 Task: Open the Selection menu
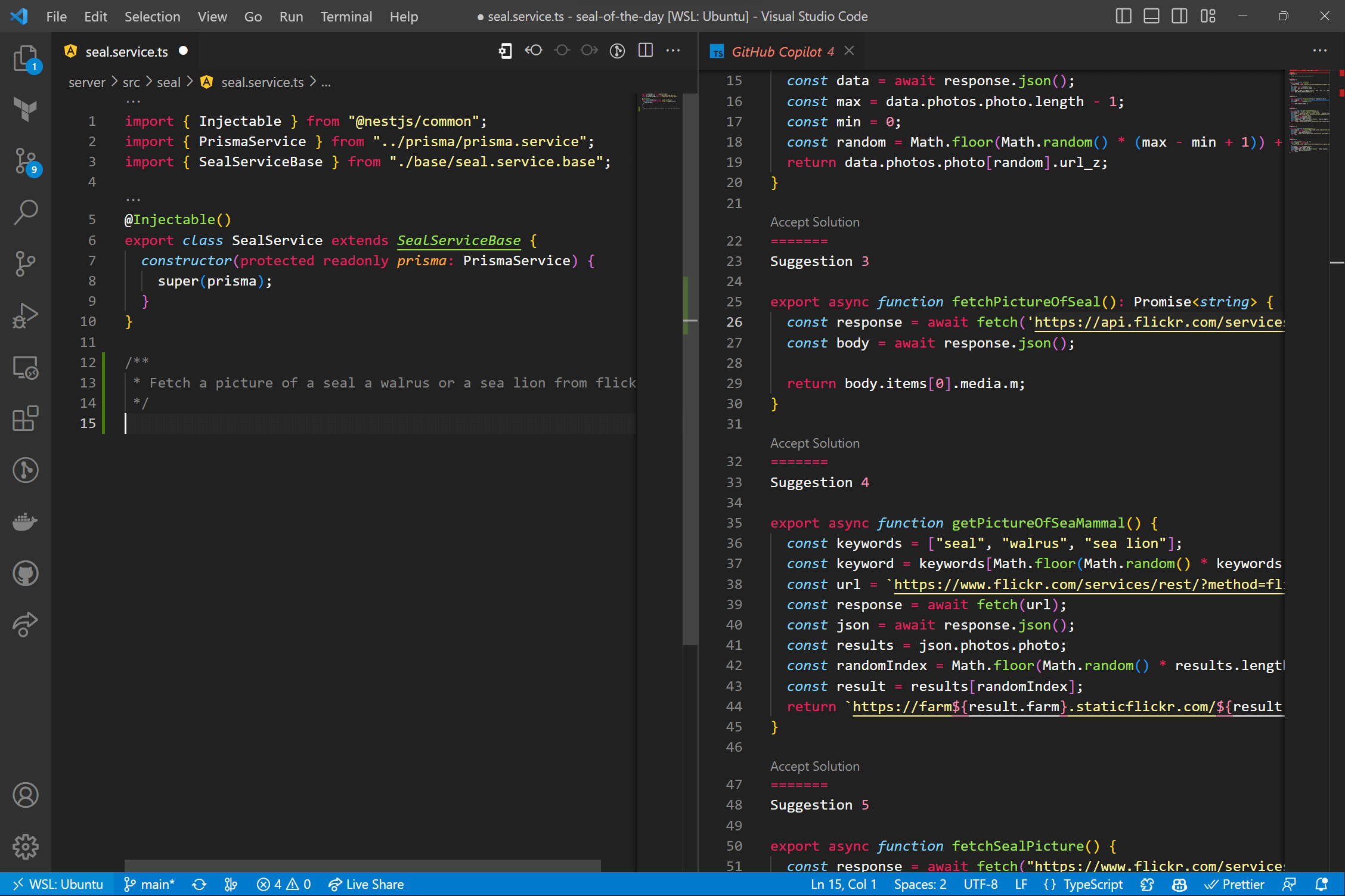point(152,17)
